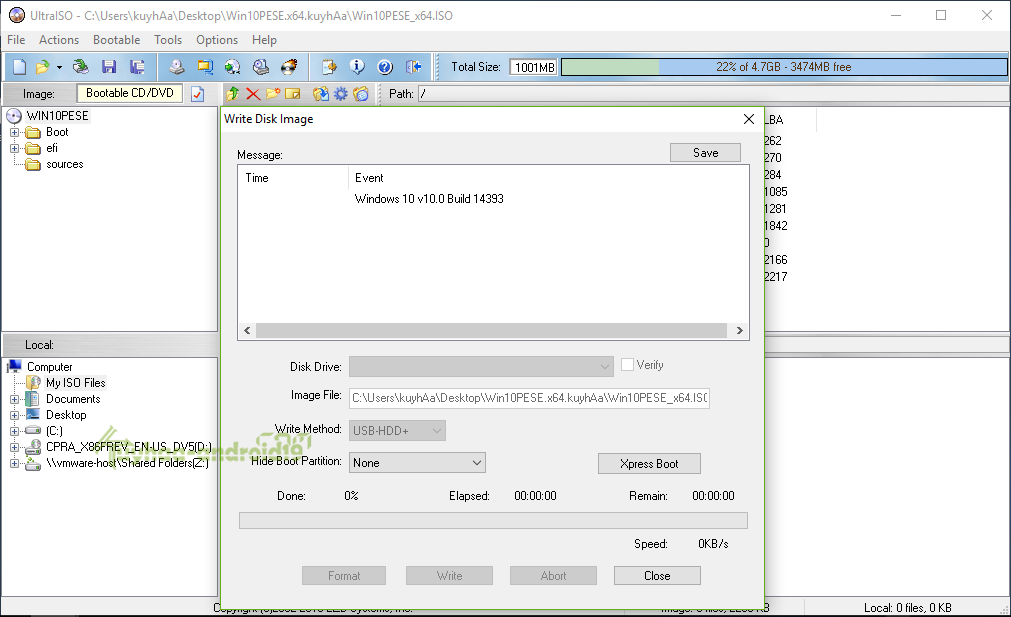Screen dimensions: 1011x617
Task: Click the UltraISO icon in the title bar
Action: pos(16,15)
